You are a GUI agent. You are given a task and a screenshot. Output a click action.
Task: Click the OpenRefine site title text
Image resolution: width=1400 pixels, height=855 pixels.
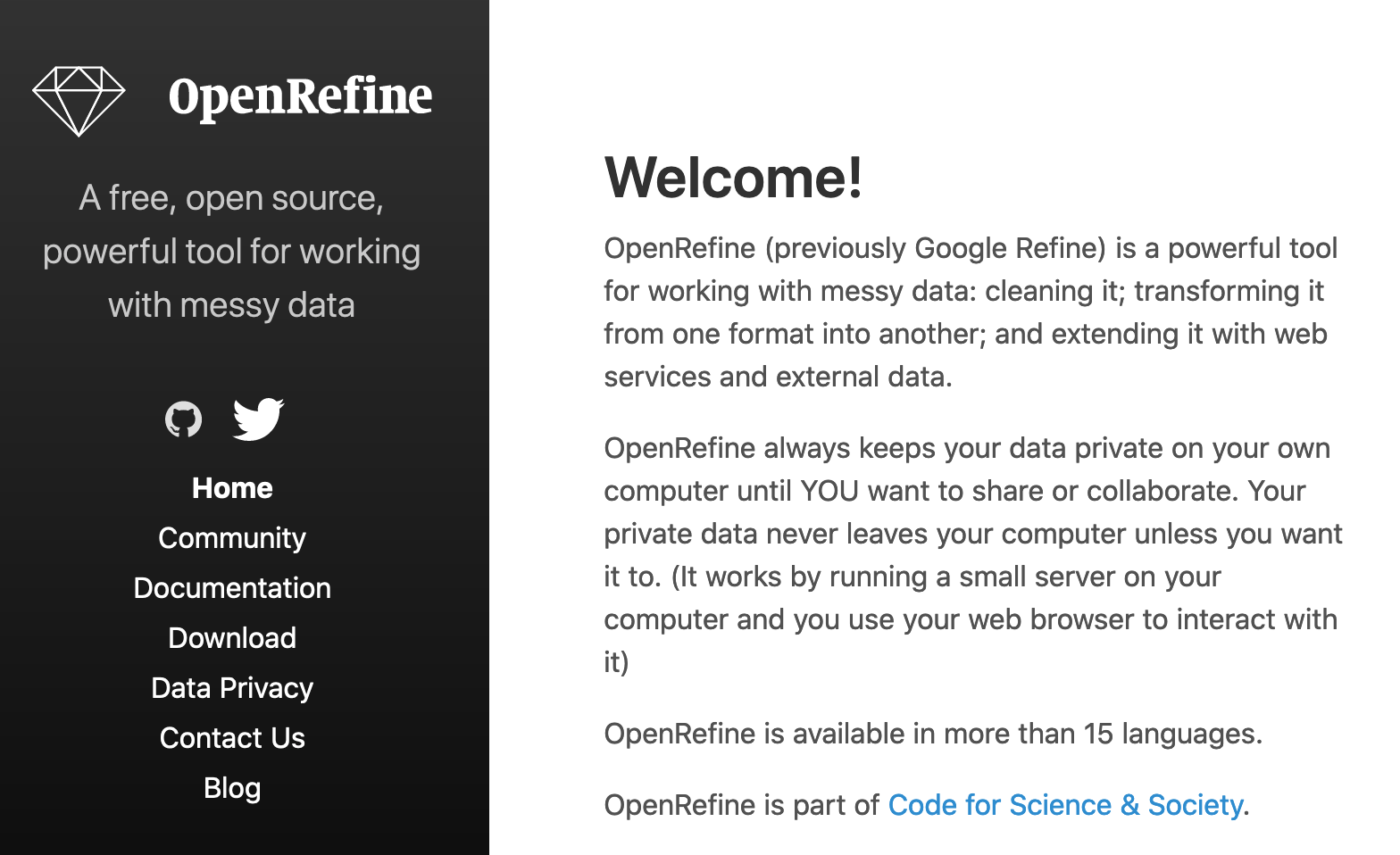pos(300,97)
